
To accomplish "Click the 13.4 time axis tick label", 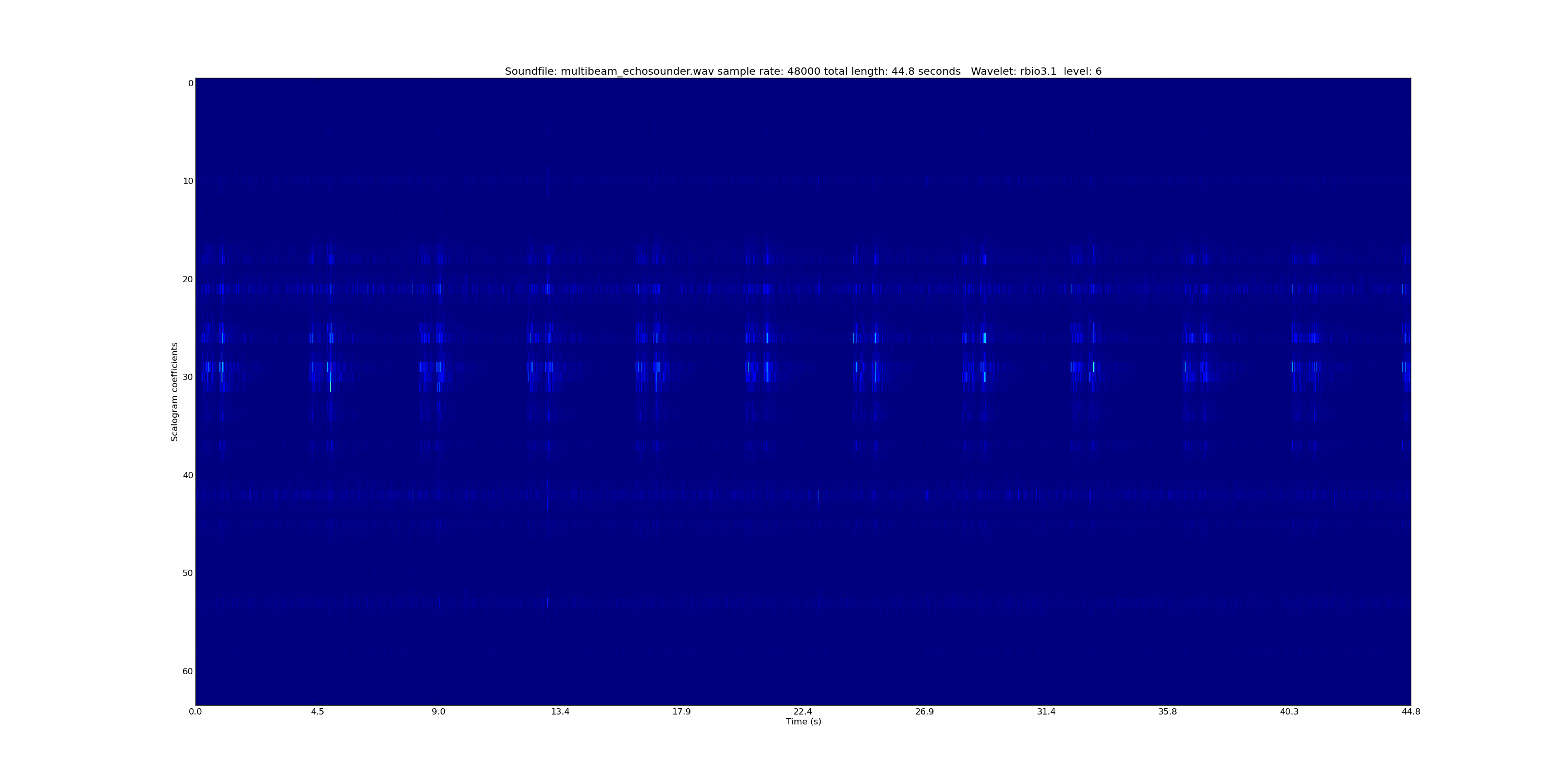I will coord(560,711).
